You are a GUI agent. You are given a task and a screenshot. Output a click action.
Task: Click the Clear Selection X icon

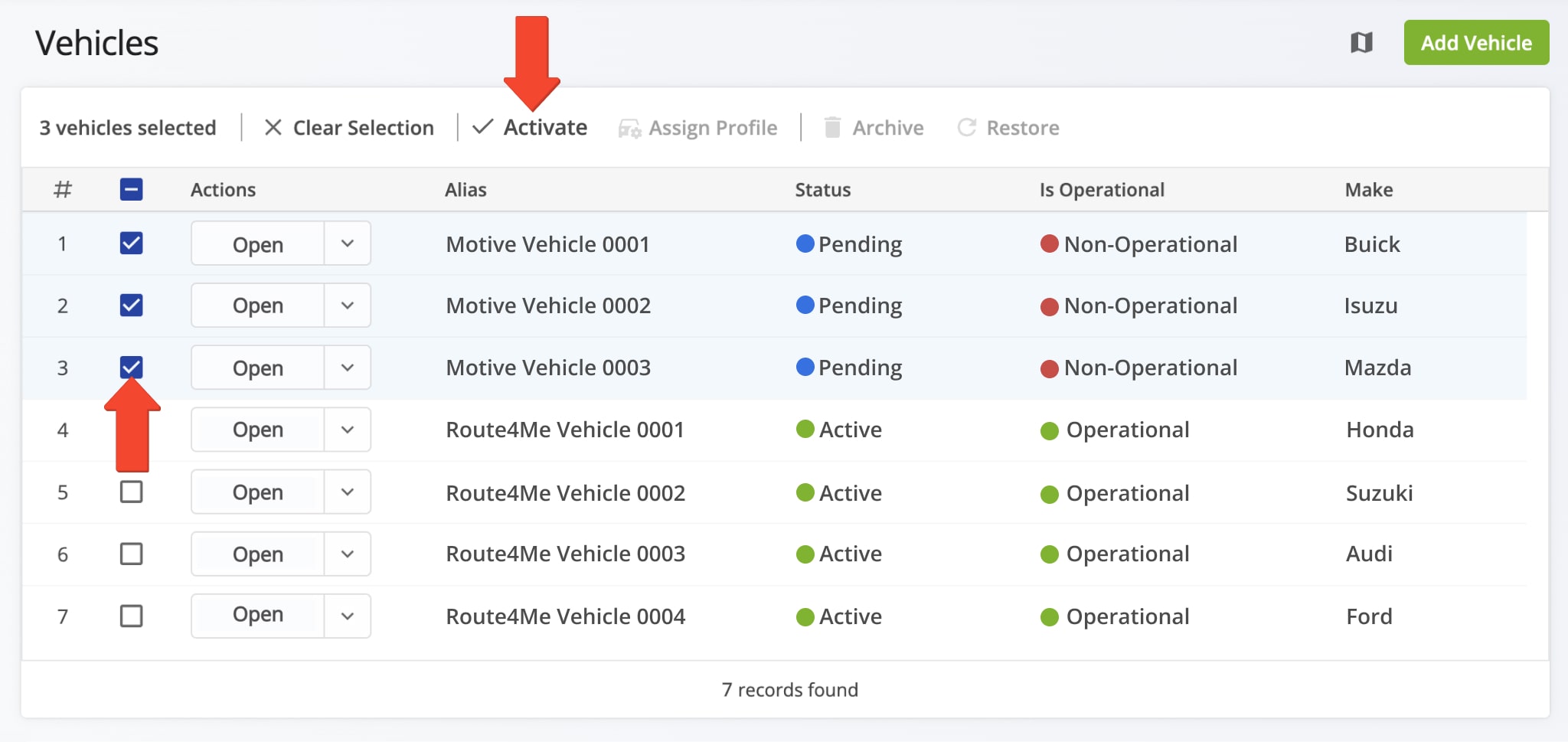click(273, 127)
